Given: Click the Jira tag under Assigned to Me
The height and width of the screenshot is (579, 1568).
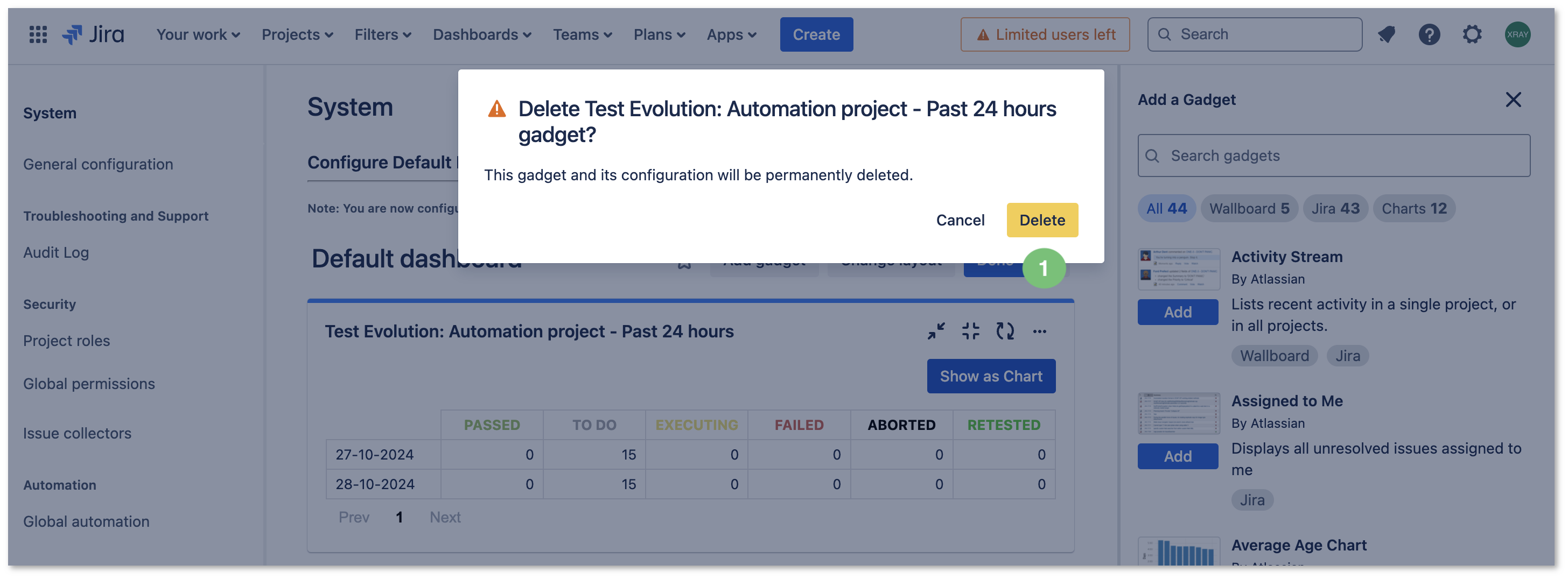Looking at the screenshot, I should click(1252, 500).
